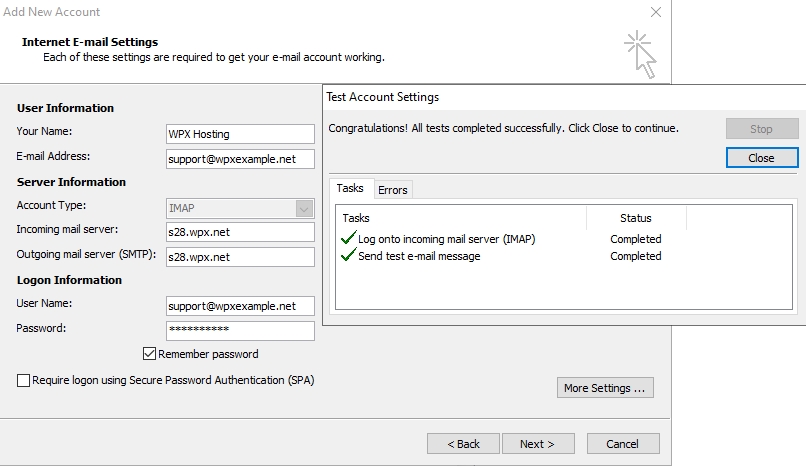Select the Tasks tab
Screen dimensions: 806x466
click(350, 189)
